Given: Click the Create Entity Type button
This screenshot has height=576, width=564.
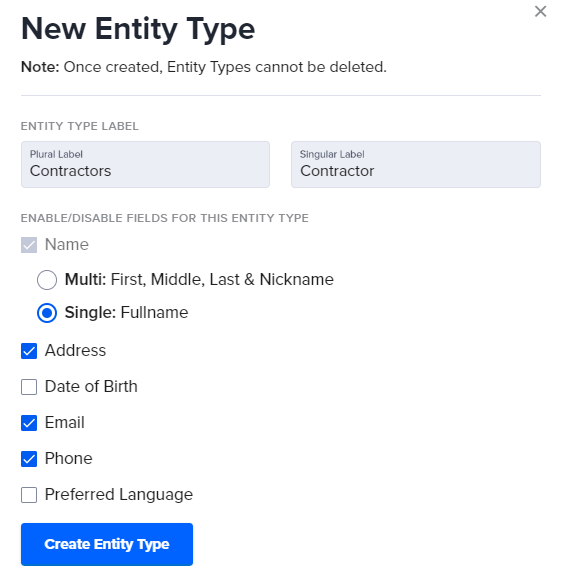Looking at the screenshot, I should [x=107, y=544].
